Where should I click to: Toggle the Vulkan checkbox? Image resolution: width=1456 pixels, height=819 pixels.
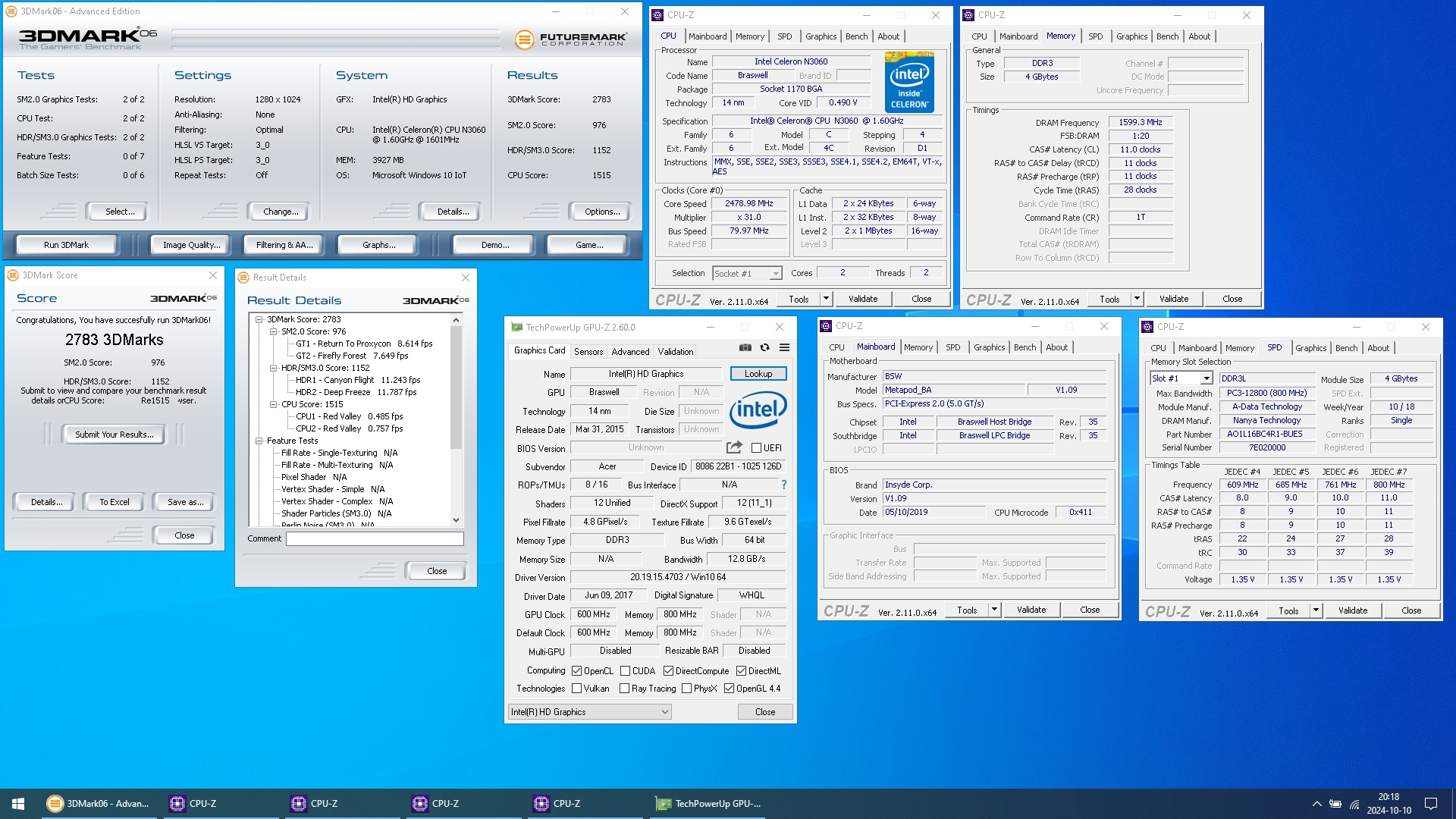[577, 689]
